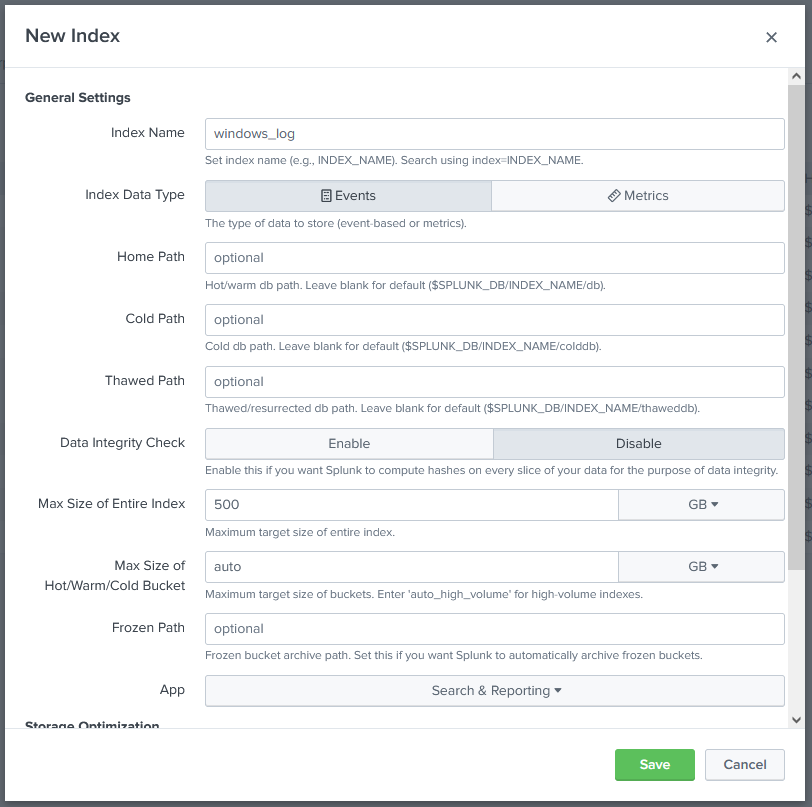The width and height of the screenshot is (812, 807).
Task: Select Events index data type
Action: [x=348, y=196]
